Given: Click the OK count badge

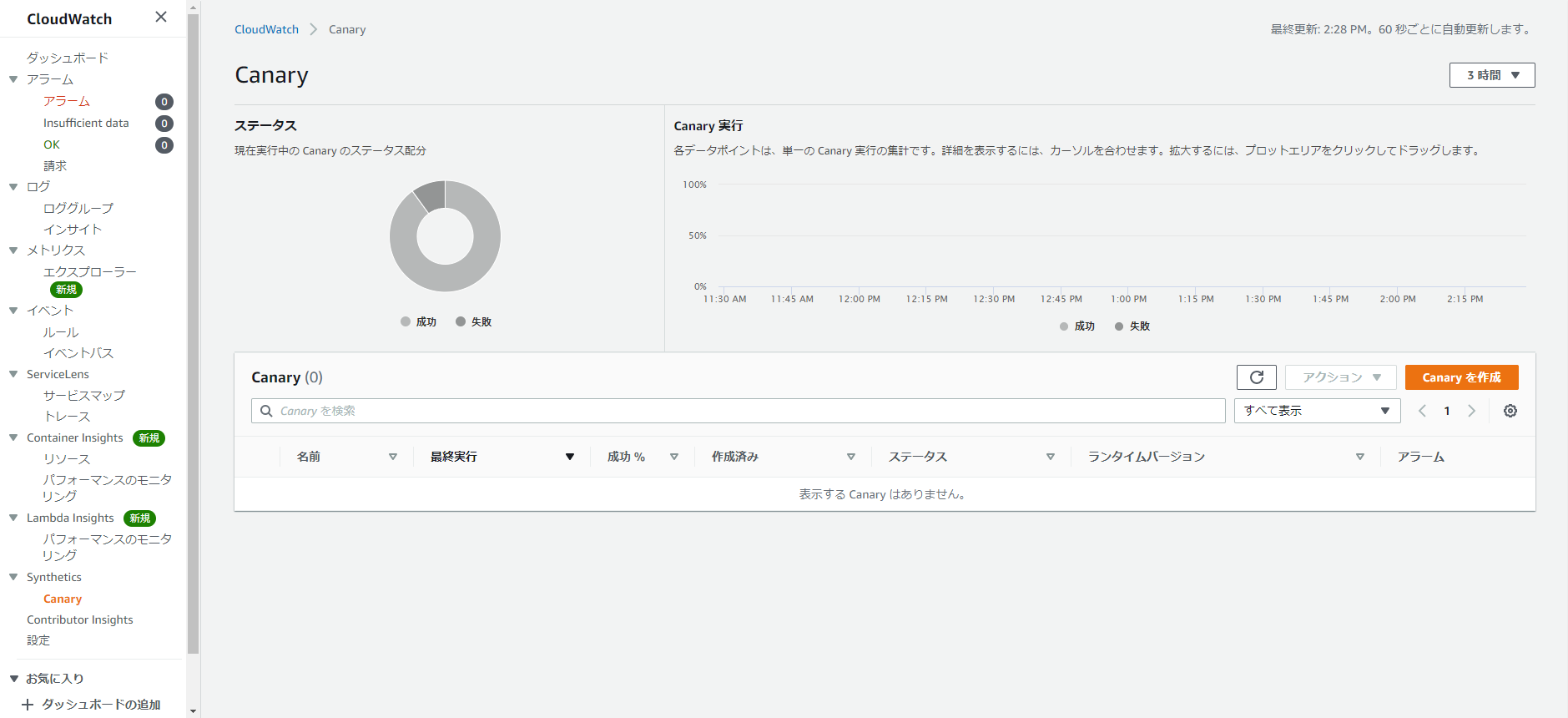Looking at the screenshot, I should click(x=164, y=145).
